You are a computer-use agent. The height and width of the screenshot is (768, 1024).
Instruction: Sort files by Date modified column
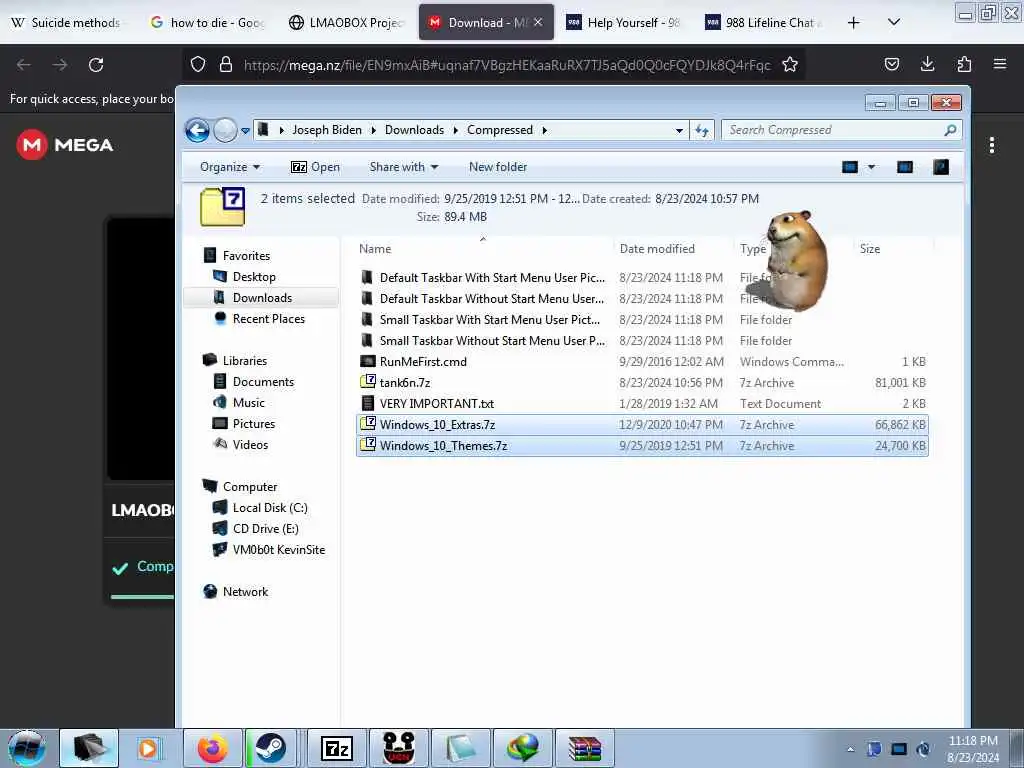tap(657, 249)
